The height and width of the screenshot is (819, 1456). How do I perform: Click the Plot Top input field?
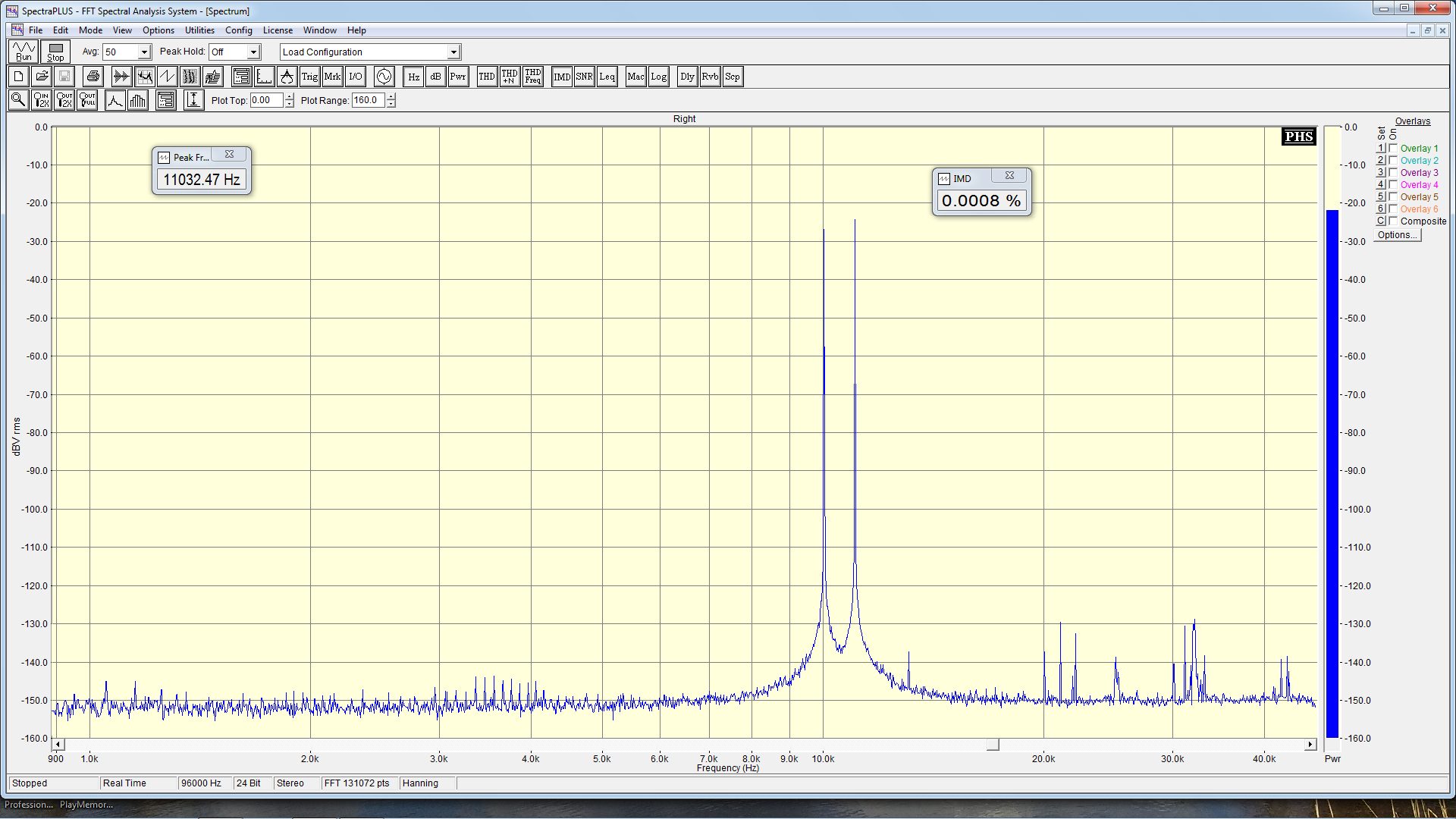click(x=267, y=100)
